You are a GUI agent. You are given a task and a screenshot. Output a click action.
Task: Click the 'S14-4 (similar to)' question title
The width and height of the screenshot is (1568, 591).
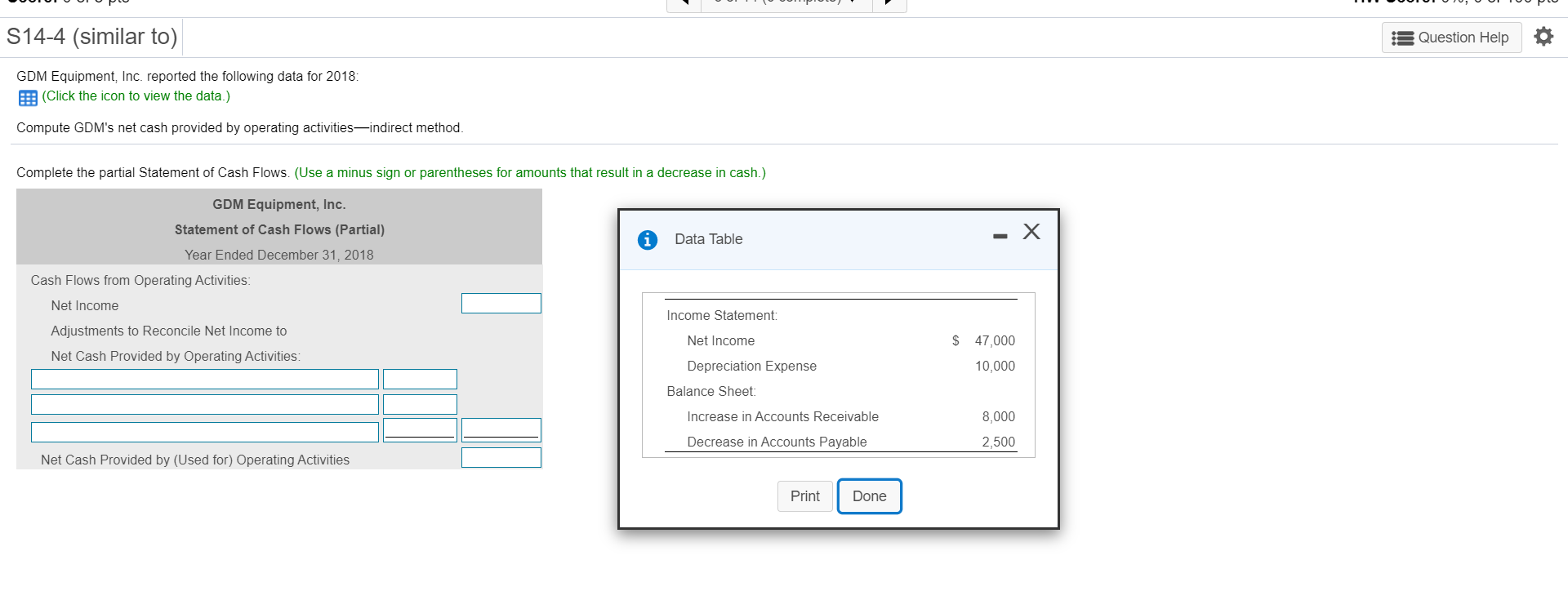91,37
